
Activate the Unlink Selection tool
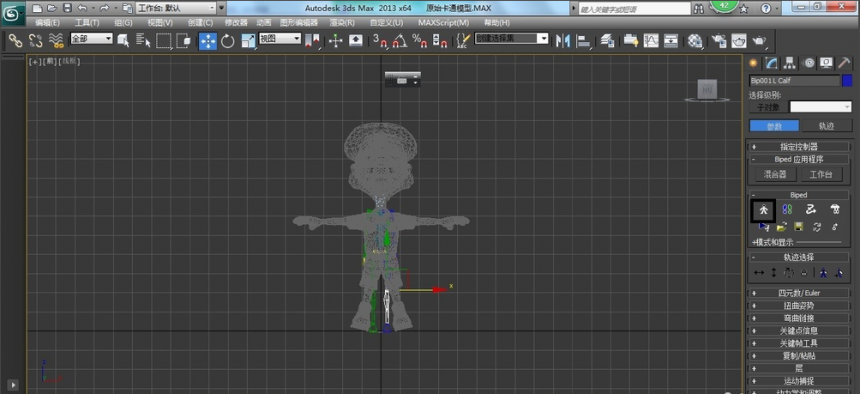point(36,40)
